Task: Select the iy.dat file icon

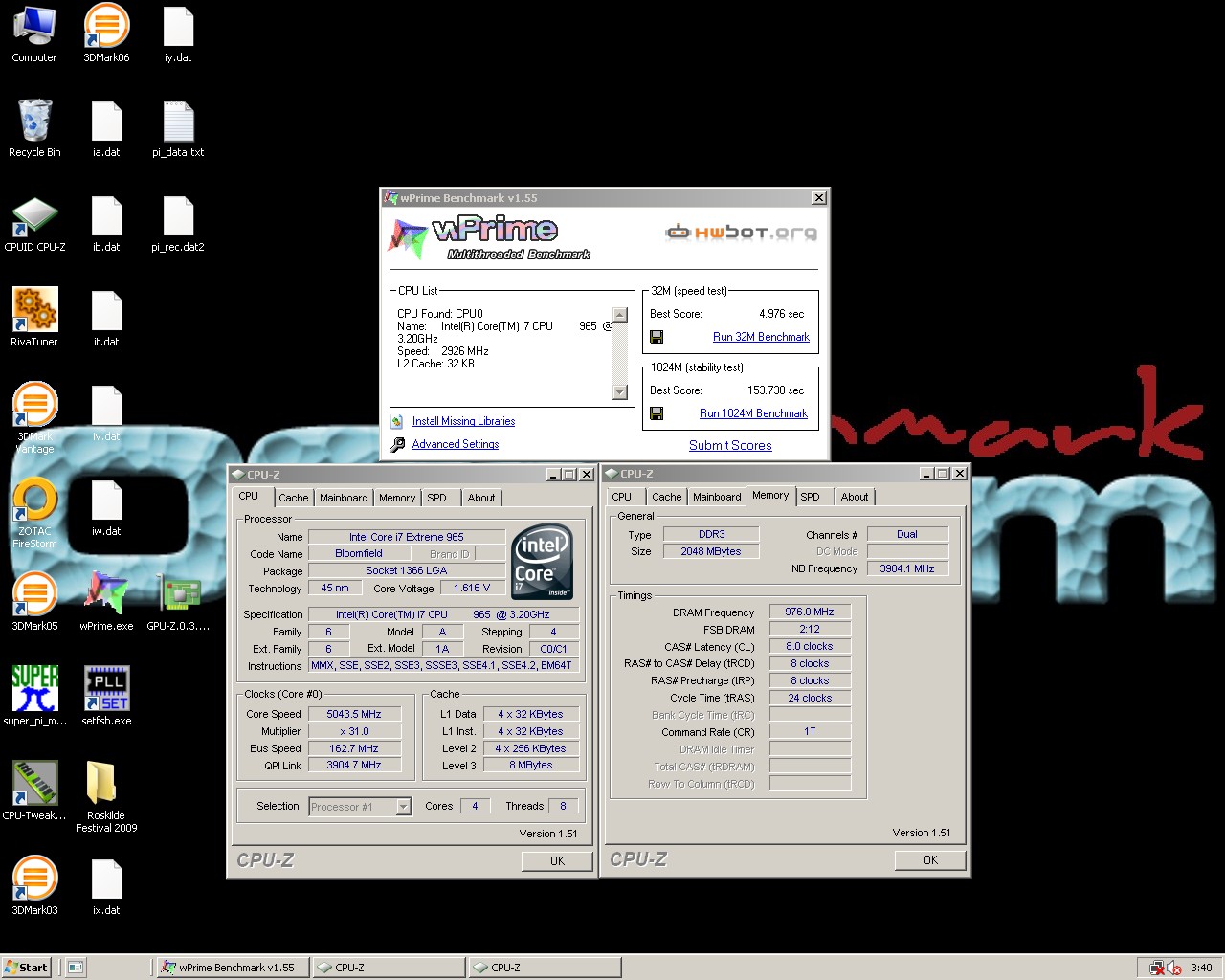Action: coord(178,33)
